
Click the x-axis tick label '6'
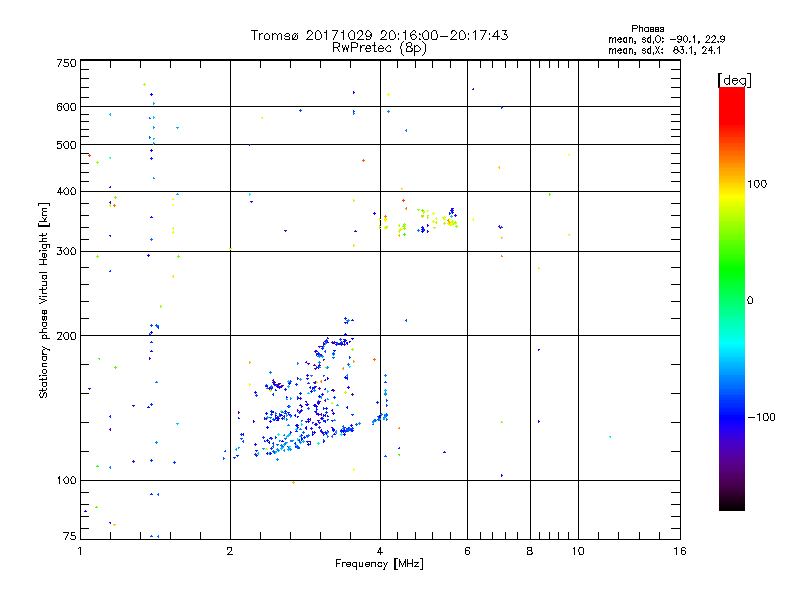pos(467,551)
